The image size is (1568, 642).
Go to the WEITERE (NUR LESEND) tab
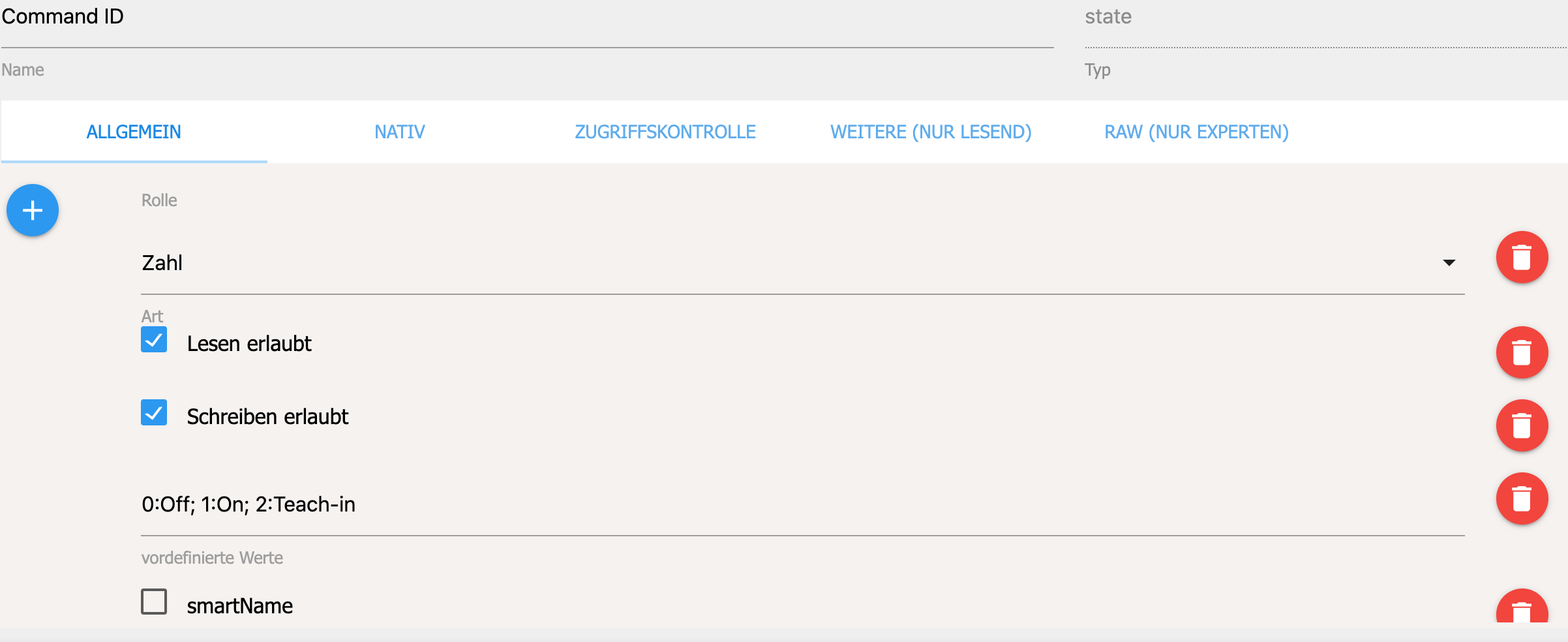(x=931, y=132)
